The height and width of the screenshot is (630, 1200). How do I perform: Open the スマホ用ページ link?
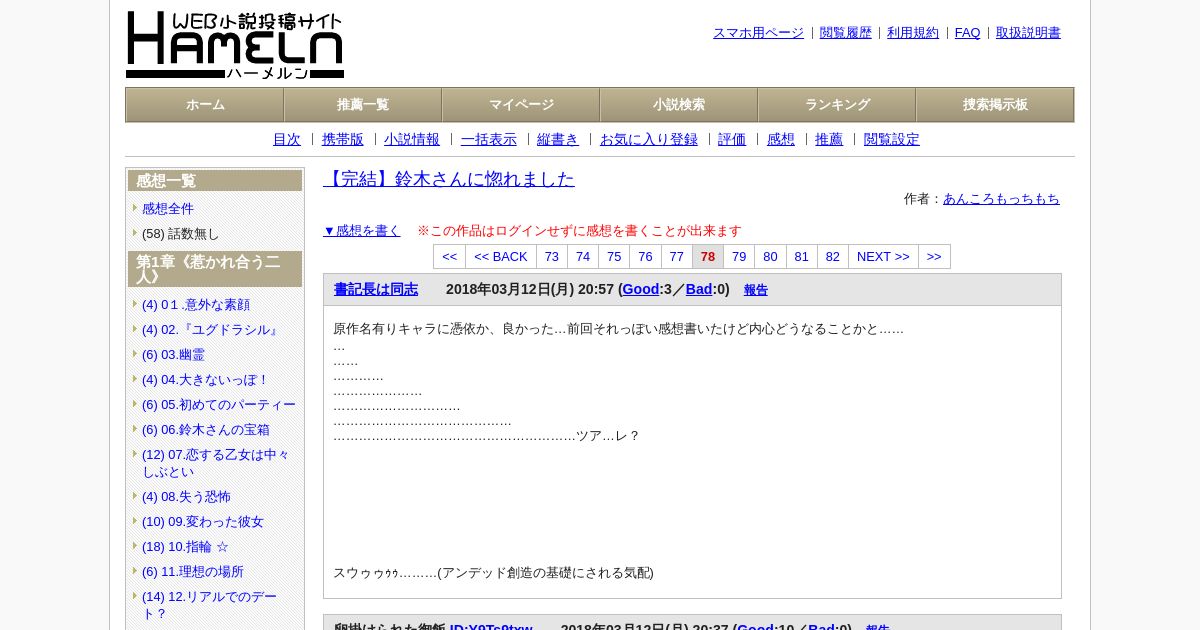(758, 33)
